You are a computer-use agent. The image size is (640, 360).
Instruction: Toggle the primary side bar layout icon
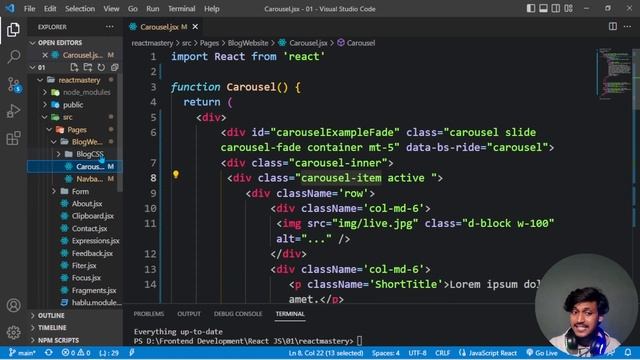(x=531, y=9)
